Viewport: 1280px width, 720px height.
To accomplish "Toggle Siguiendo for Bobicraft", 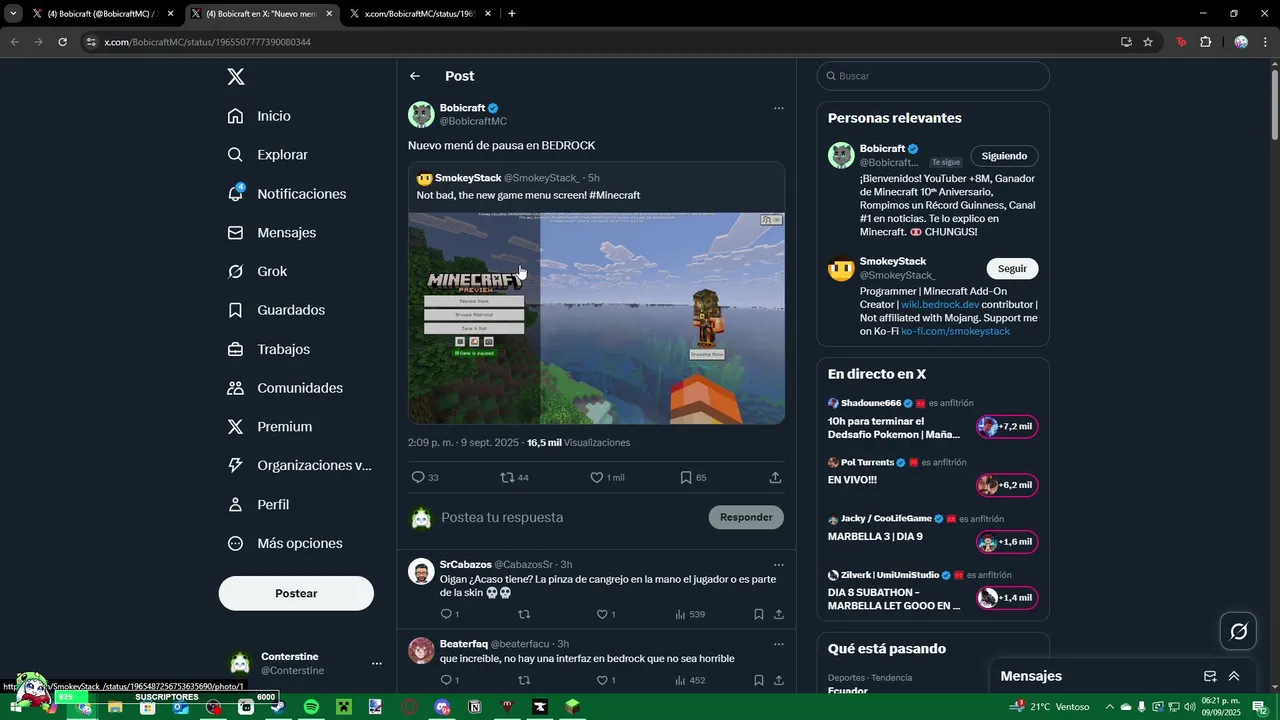I will 1004,156.
